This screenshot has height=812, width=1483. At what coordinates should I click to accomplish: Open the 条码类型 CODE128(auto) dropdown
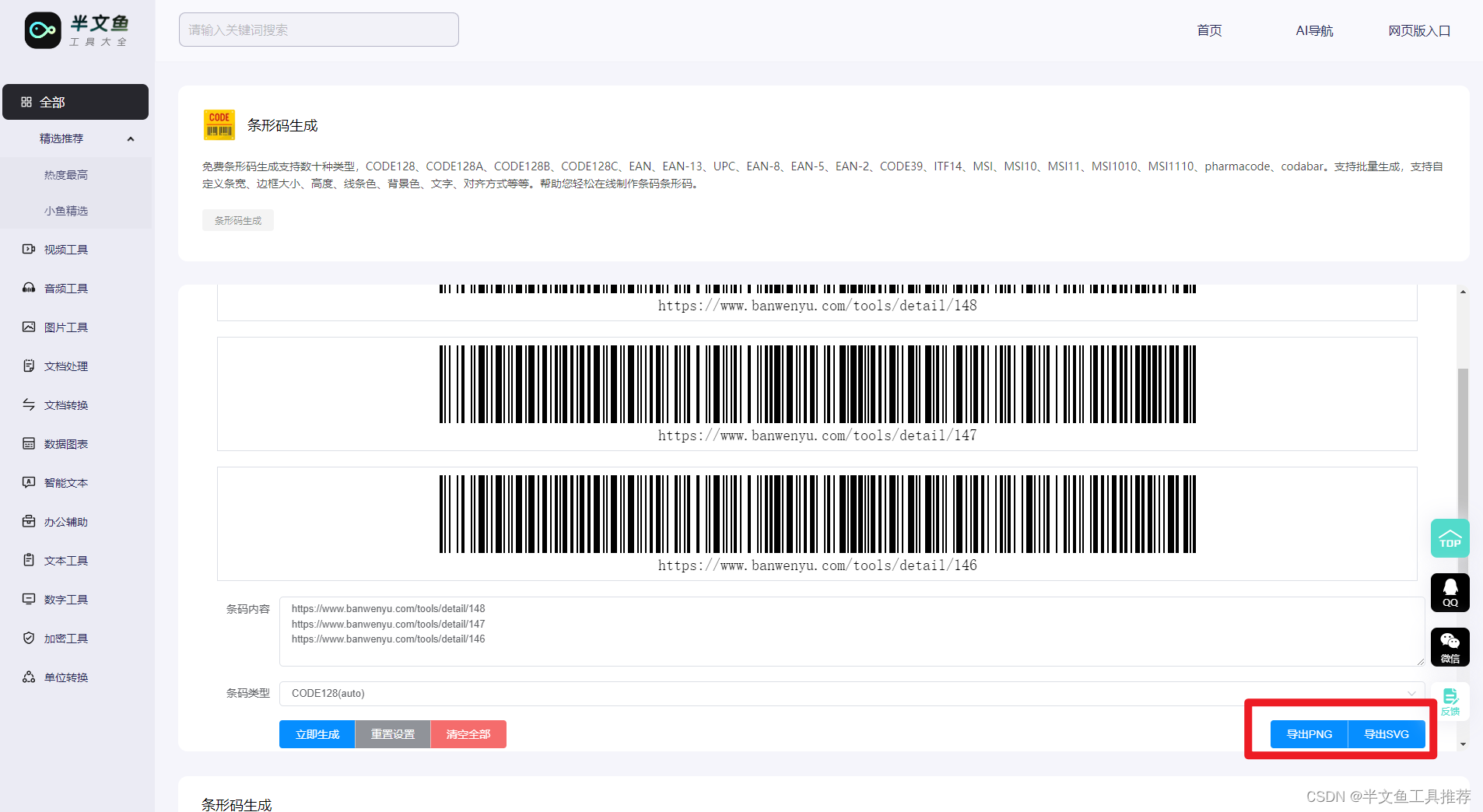click(852, 693)
